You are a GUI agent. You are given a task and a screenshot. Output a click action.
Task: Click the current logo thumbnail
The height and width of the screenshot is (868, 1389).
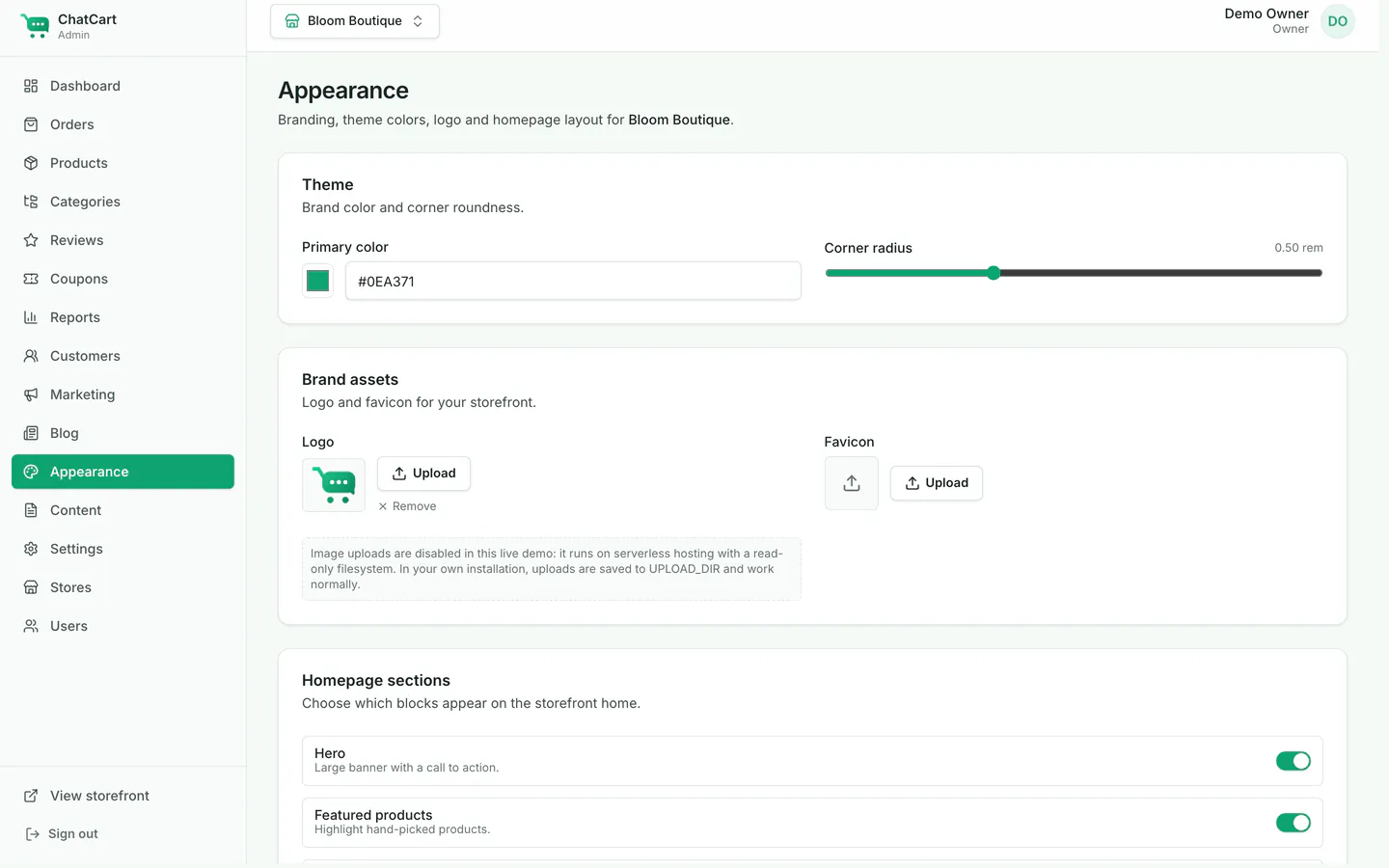tap(334, 485)
